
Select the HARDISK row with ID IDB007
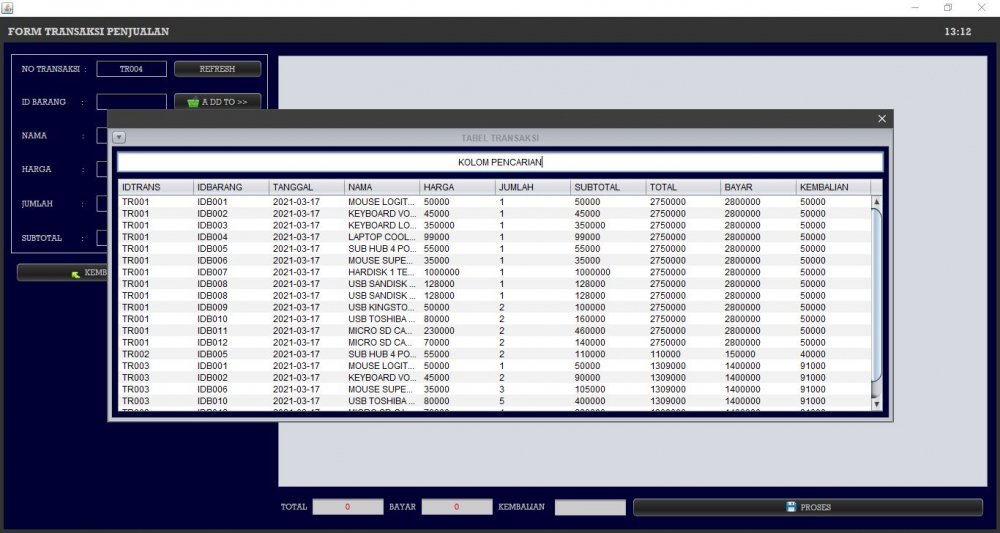[400, 272]
